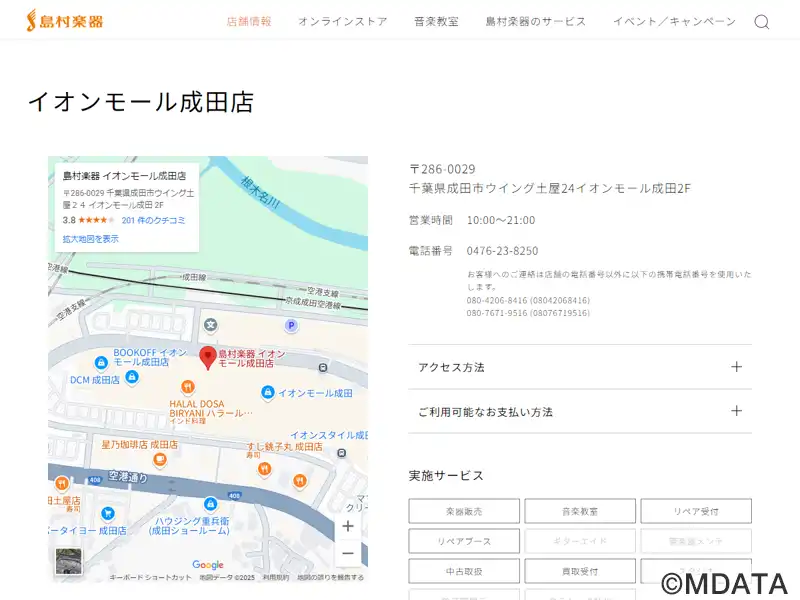Click the parking P marker on map
The height and width of the screenshot is (600, 800).
291,326
